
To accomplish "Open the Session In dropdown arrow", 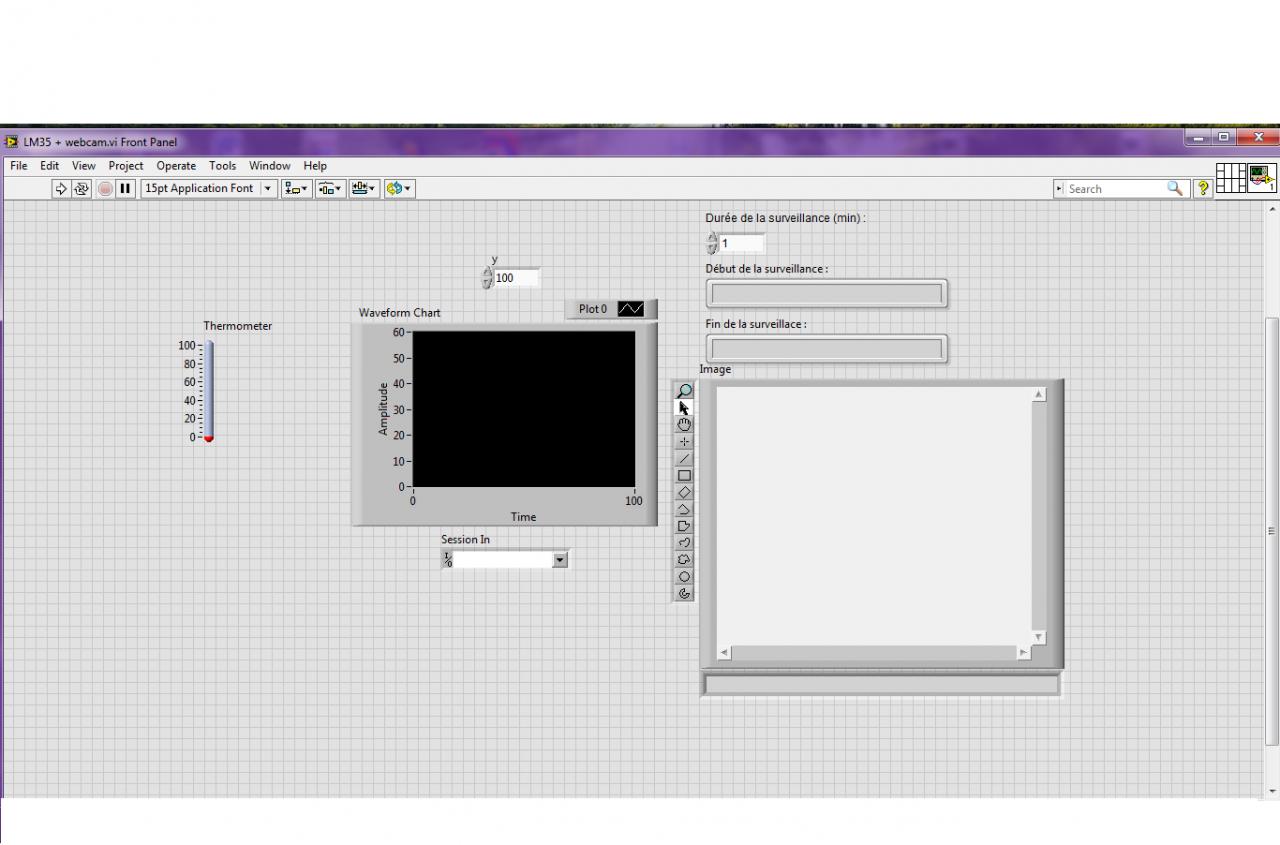I will tap(560, 560).
